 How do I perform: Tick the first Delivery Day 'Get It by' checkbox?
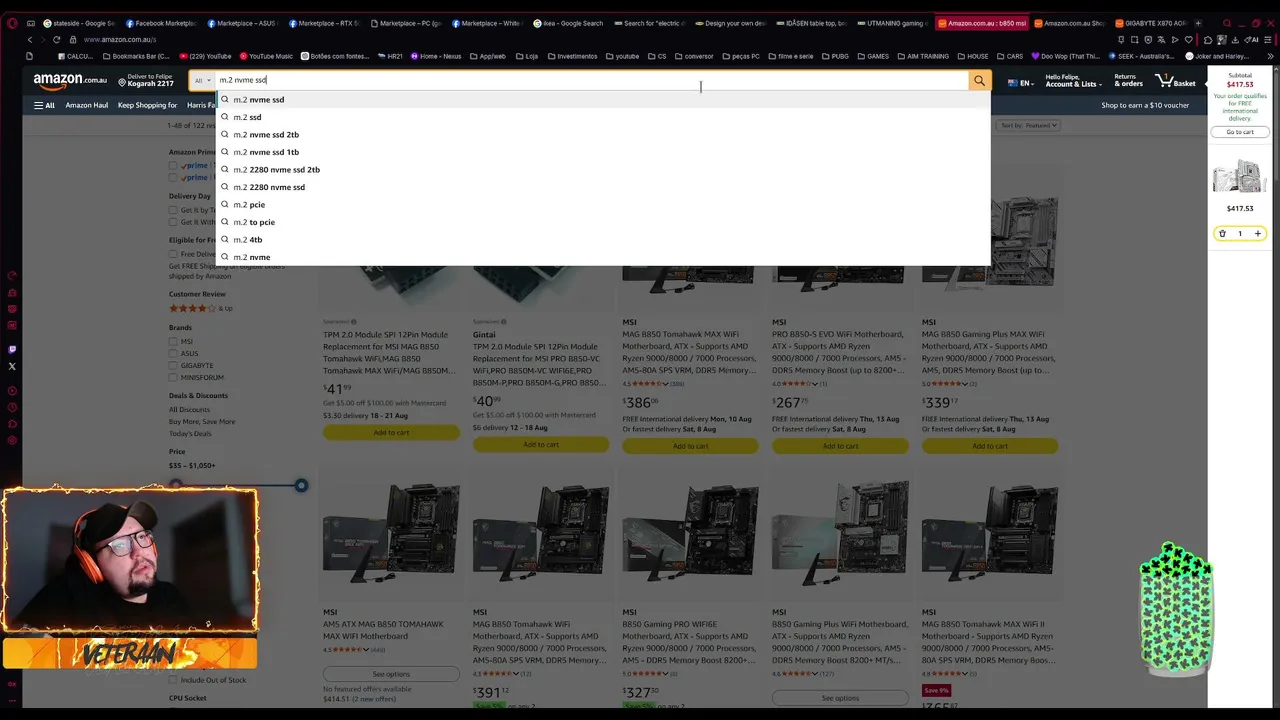tap(173, 210)
